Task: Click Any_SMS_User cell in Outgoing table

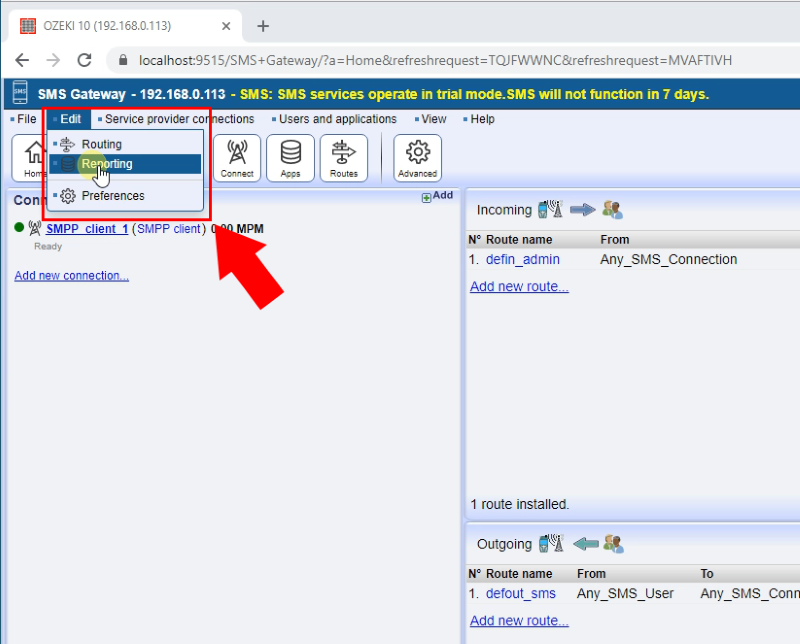Action: point(625,593)
